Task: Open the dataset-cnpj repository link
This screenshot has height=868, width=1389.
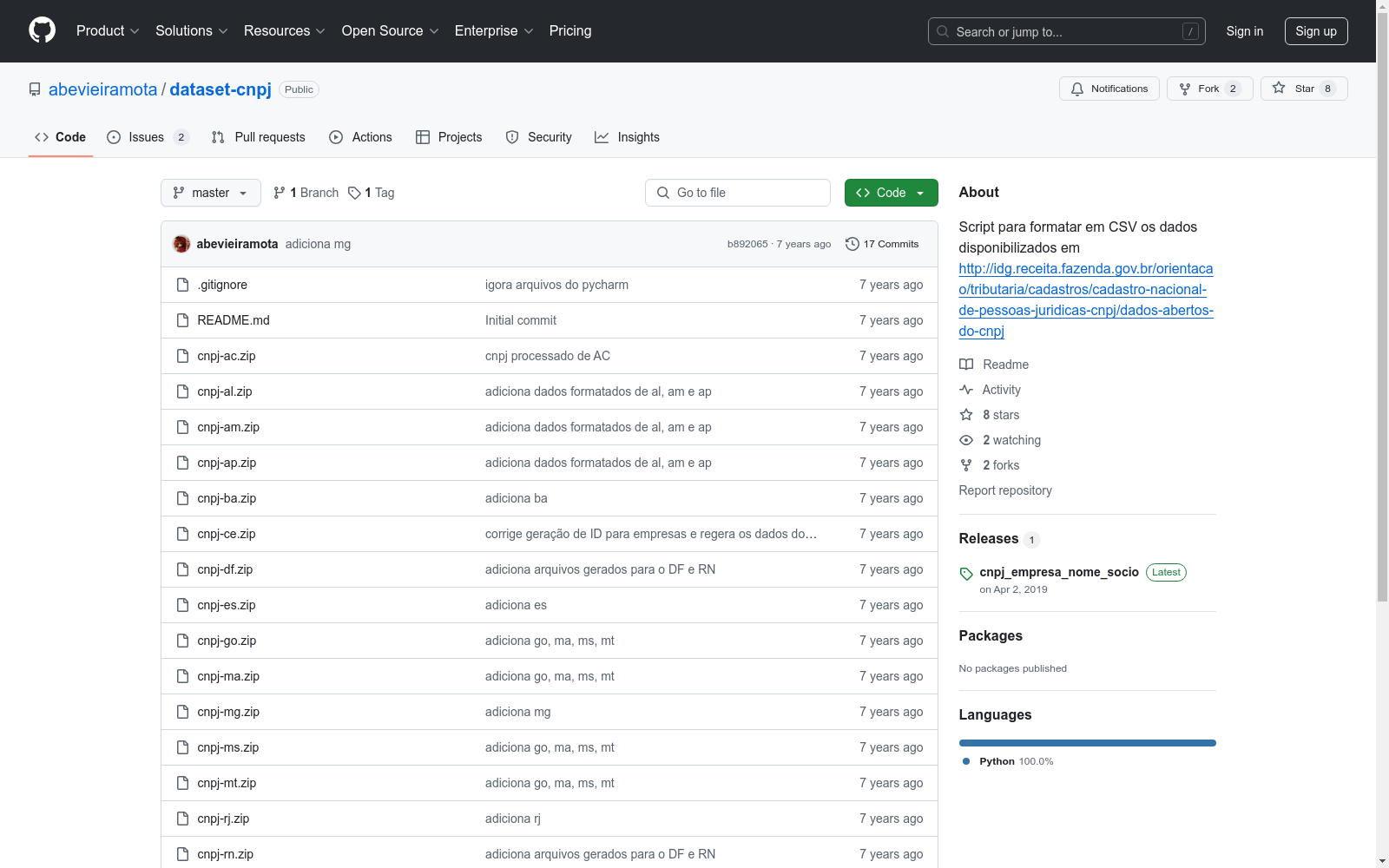Action: pos(221,89)
